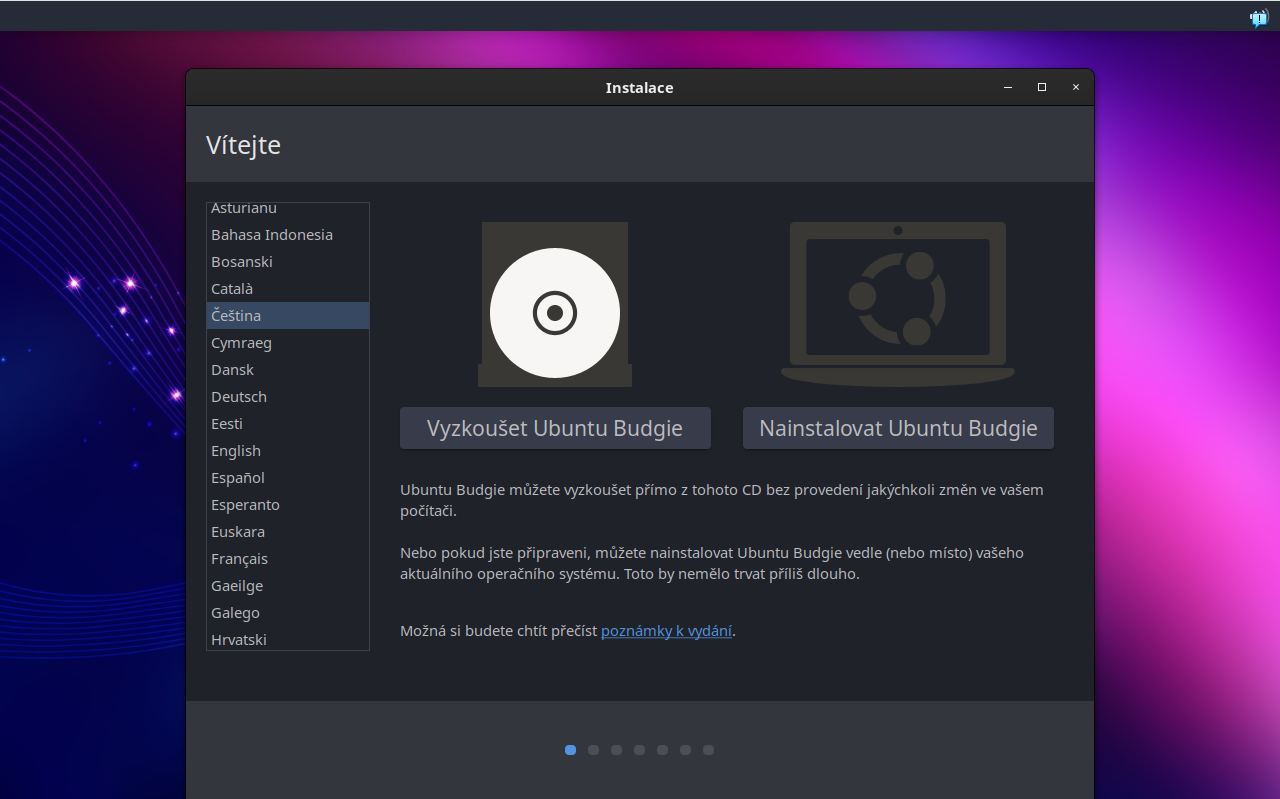Close the Instalace window
This screenshot has height=799, width=1280.
tap(1076, 87)
